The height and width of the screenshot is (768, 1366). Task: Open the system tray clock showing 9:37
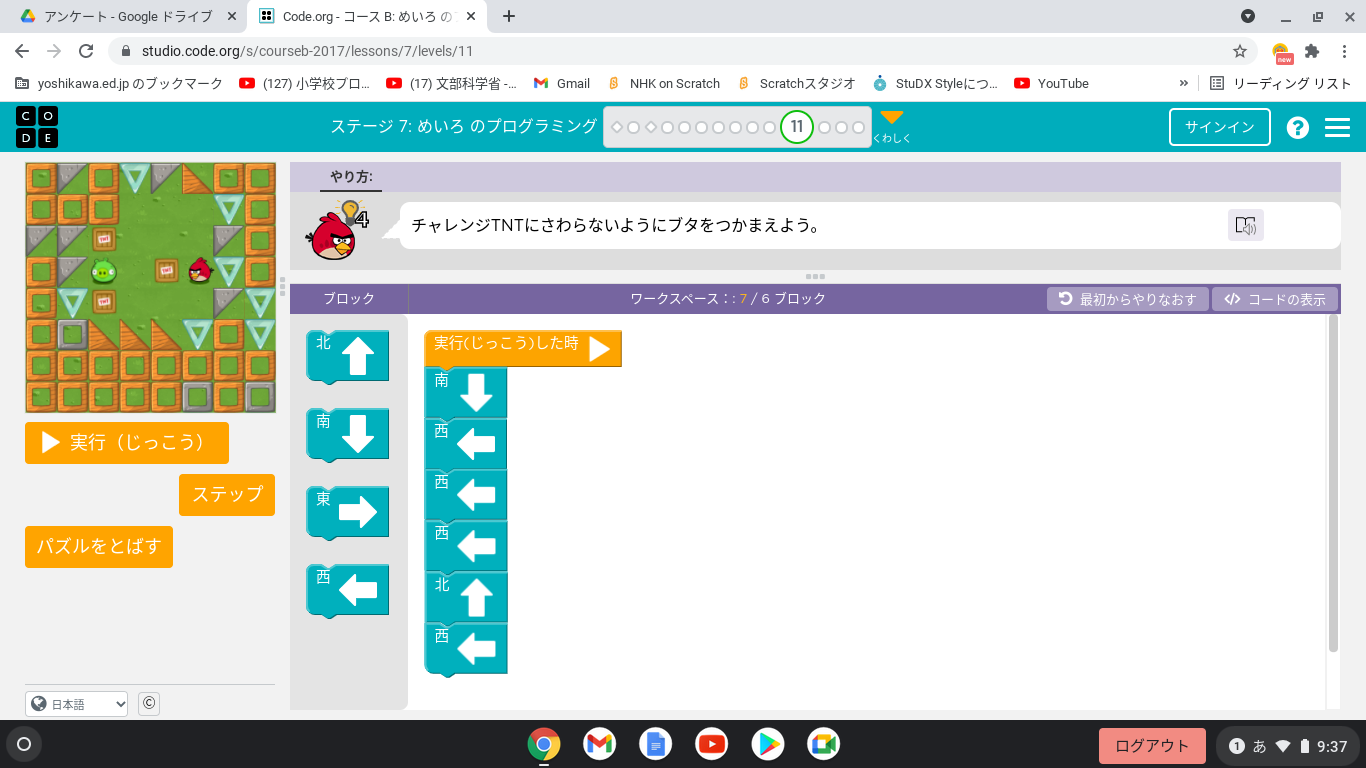1332,746
